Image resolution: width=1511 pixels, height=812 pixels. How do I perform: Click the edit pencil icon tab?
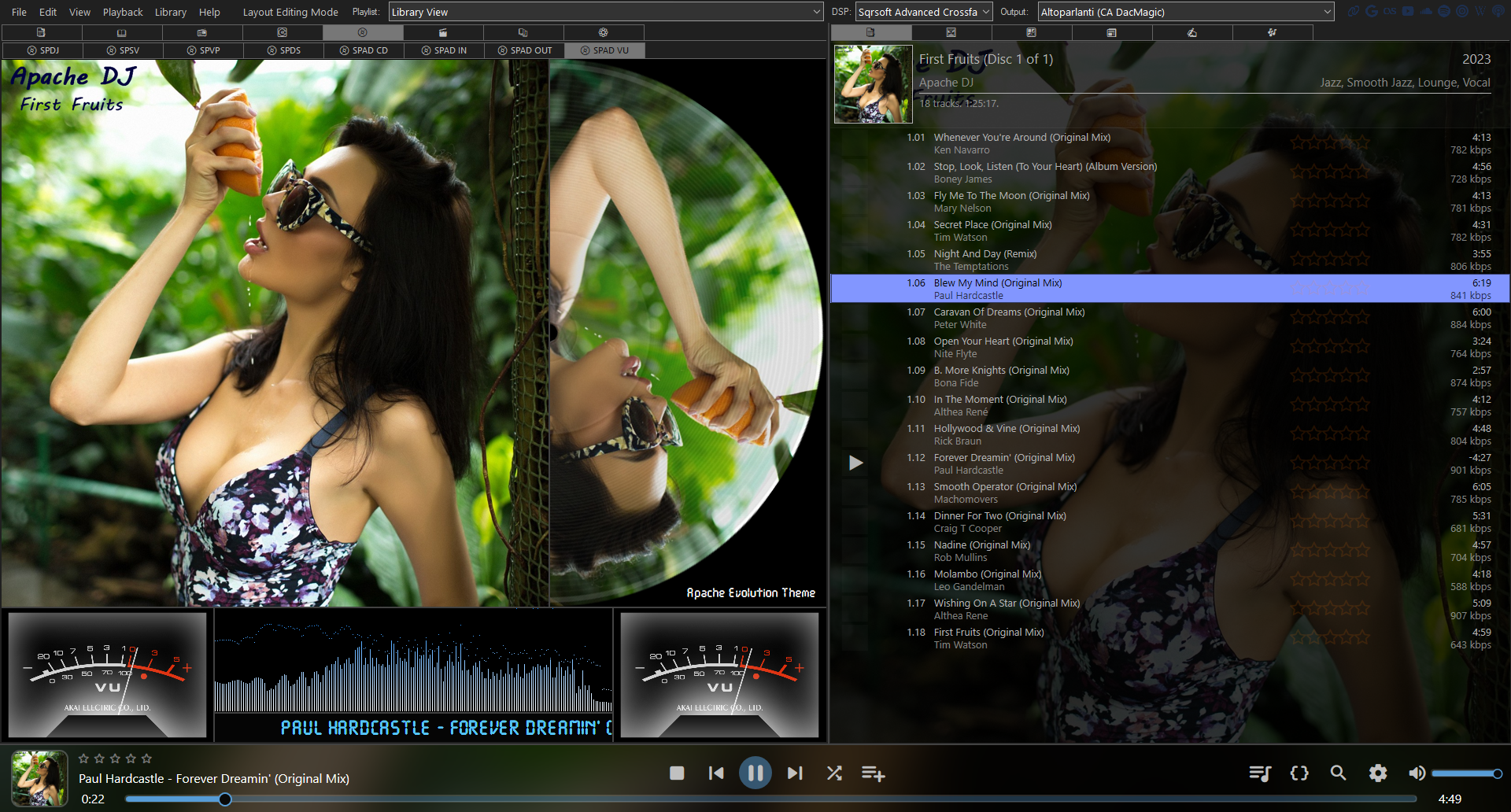tap(1191, 32)
